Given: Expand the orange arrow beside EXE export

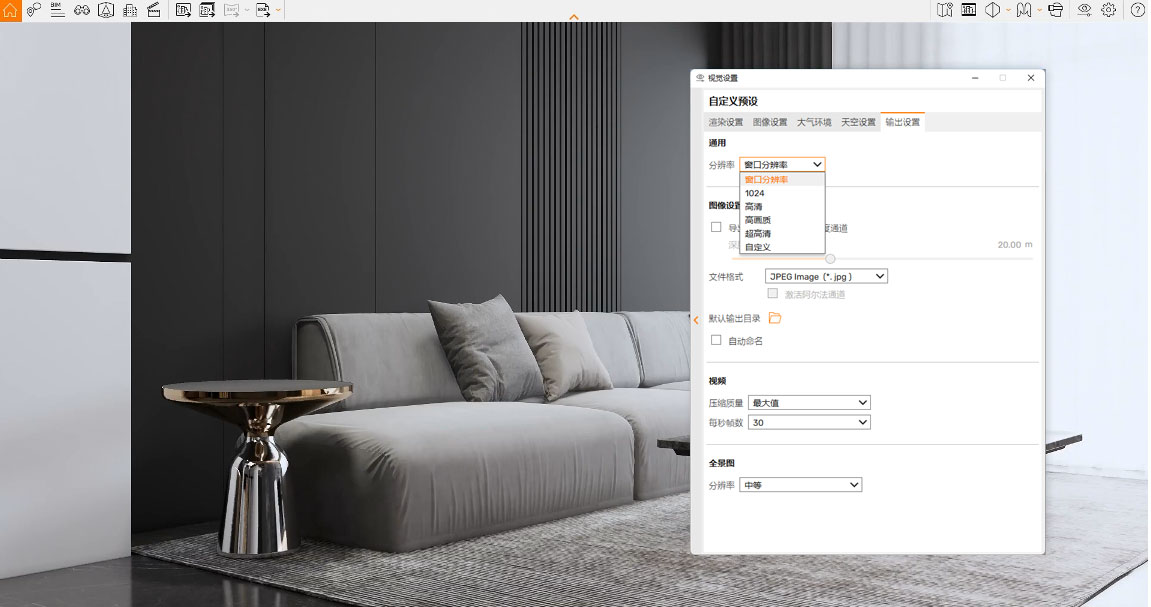Looking at the screenshot, I should tap(278, 10).
